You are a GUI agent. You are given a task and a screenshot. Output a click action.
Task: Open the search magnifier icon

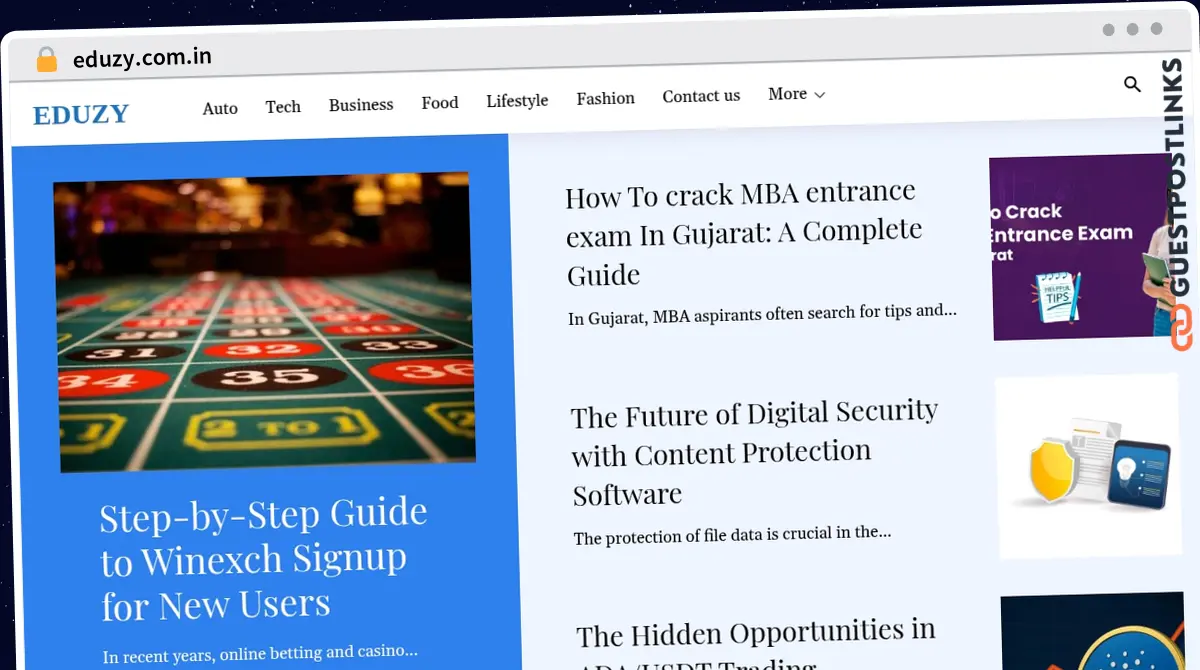pyautogui.click(x=1132, y=85)
